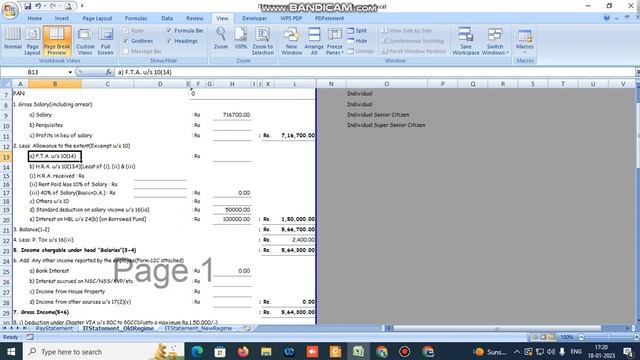
Task: Open the Page Layout ribbon tab
Action: (x=97, y=18)
